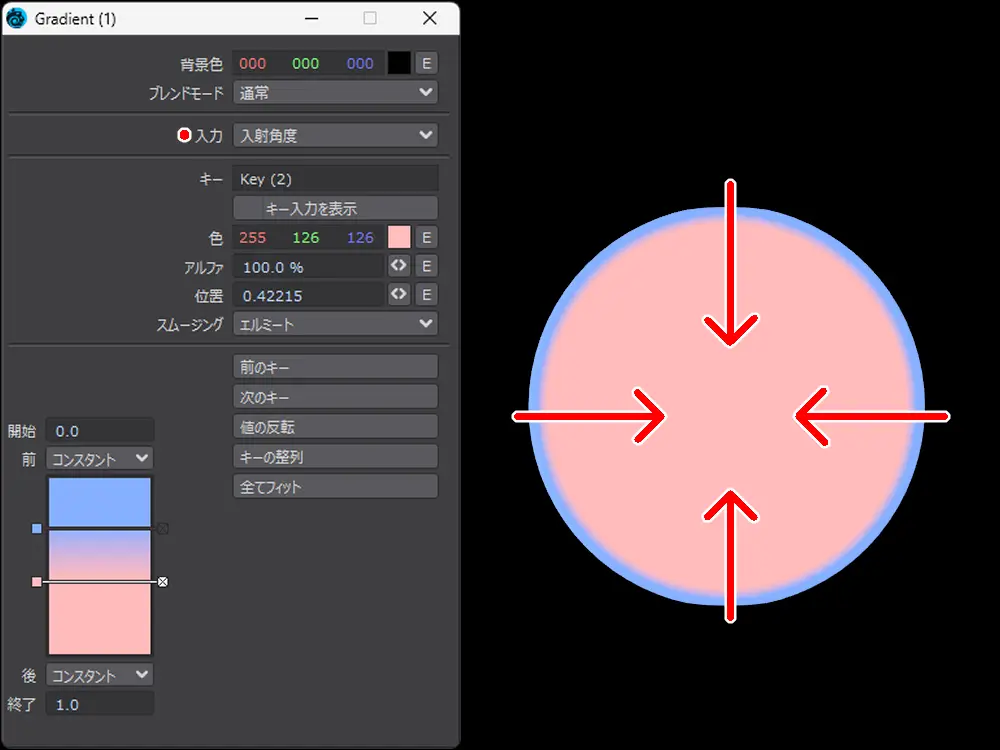This screenshot has height=750, width=1000.
Task: Toggle the red 入力 indicator
Action: [x=184, y=135]
